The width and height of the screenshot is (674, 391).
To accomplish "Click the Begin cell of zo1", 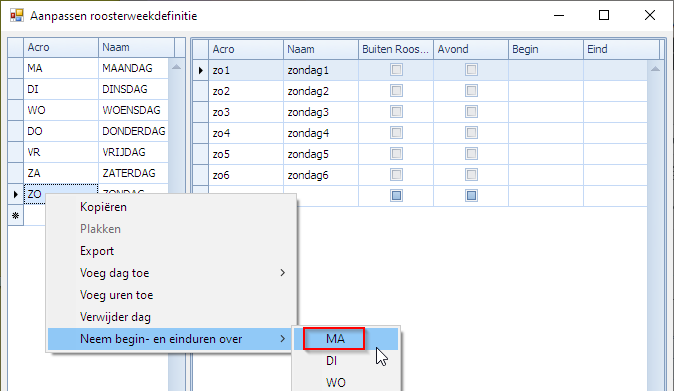I will 545,70.
